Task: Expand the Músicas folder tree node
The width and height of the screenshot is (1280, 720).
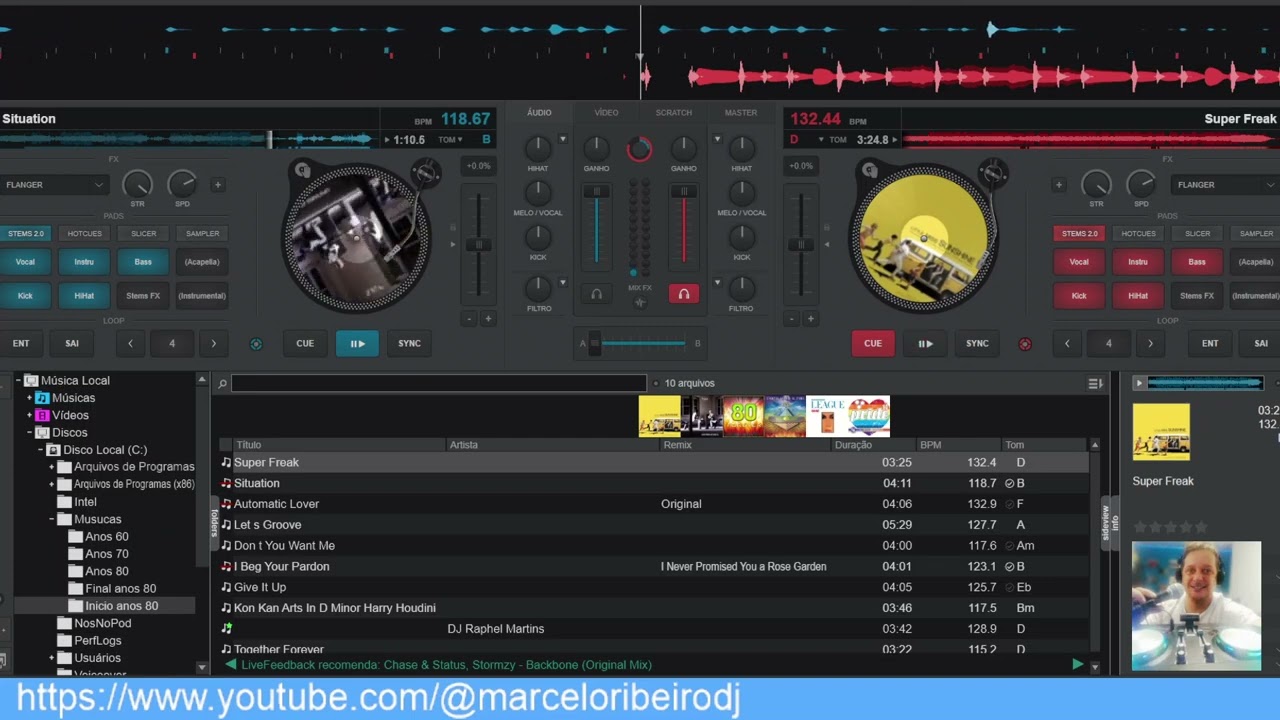Action: click(30, 398)
